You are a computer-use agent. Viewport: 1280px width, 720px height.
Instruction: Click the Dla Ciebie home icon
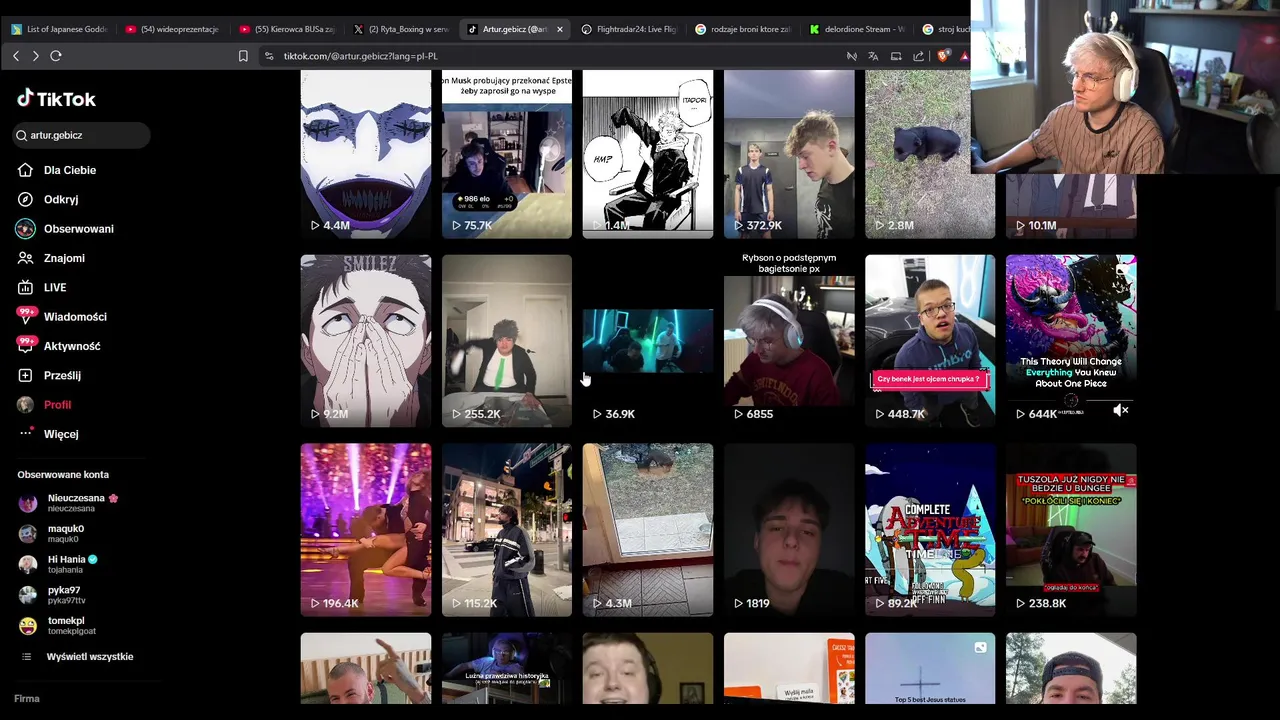(25, 170)
